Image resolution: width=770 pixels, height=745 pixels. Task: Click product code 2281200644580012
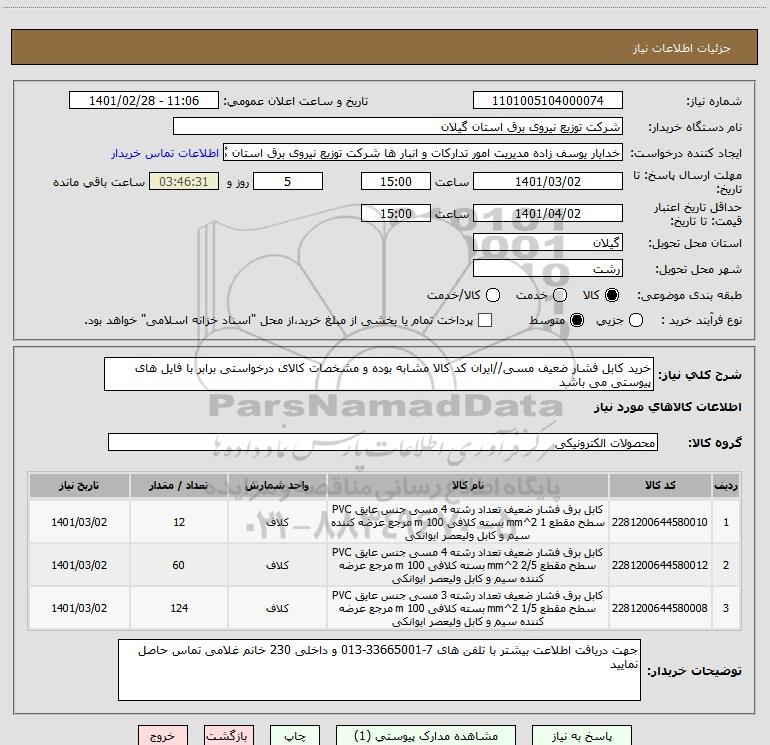660,565
